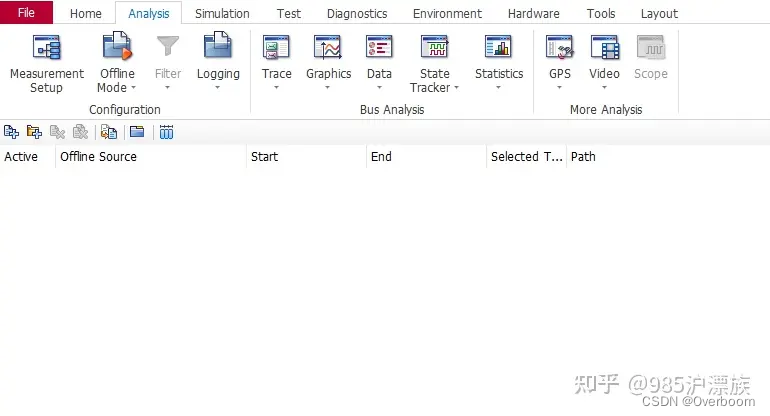Open the Data window icon
Screen dimensions: 770x416
(x=379, y=48)
